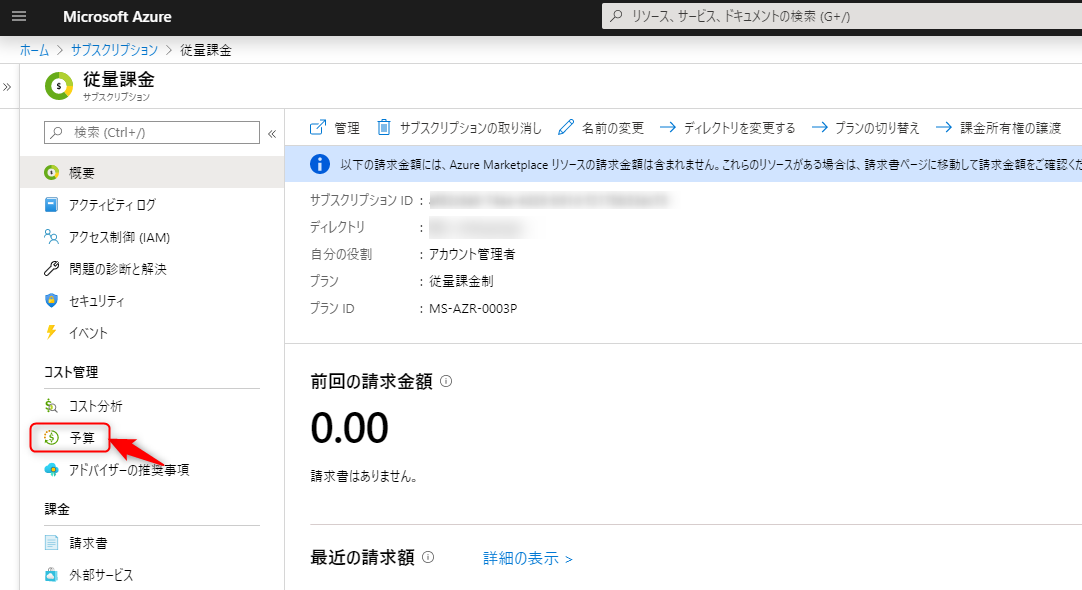This screenshot has height=590, width=1082.
Task: Click the MS-AZR-0003P plan ID text
Action: click(x=473, y=308)
